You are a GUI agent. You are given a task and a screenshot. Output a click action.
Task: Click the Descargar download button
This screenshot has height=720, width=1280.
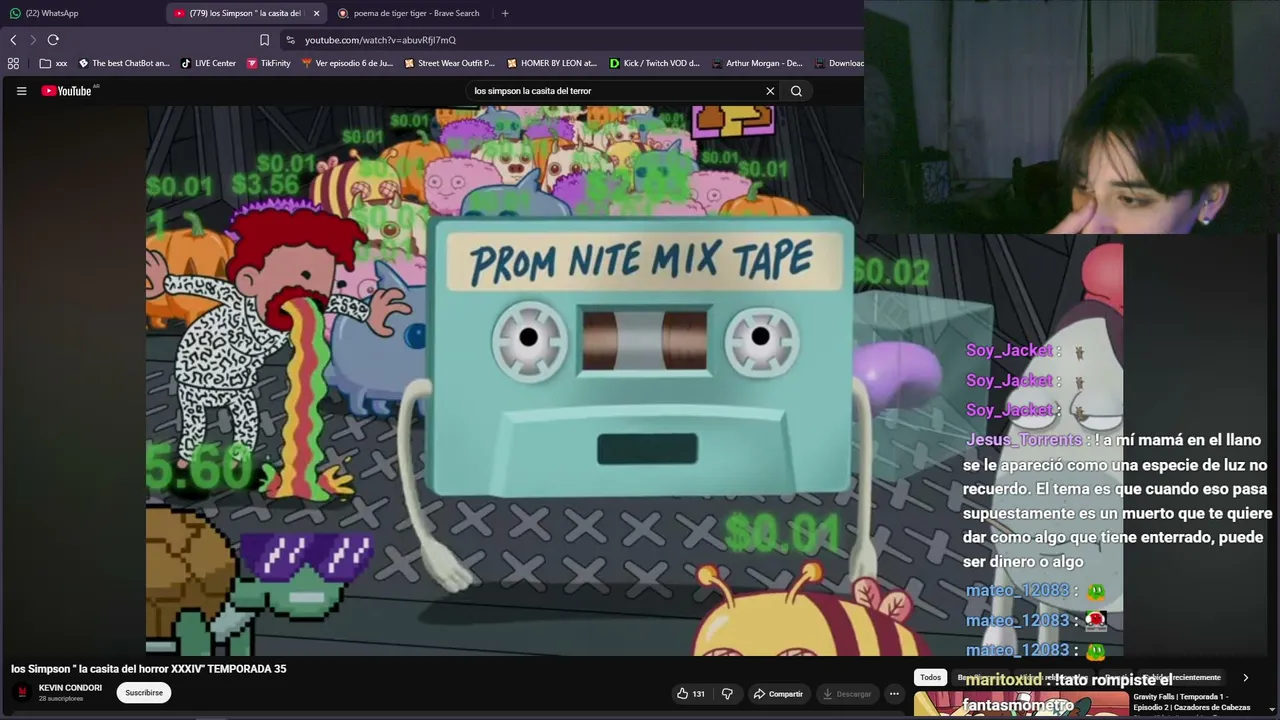[847, 694]
